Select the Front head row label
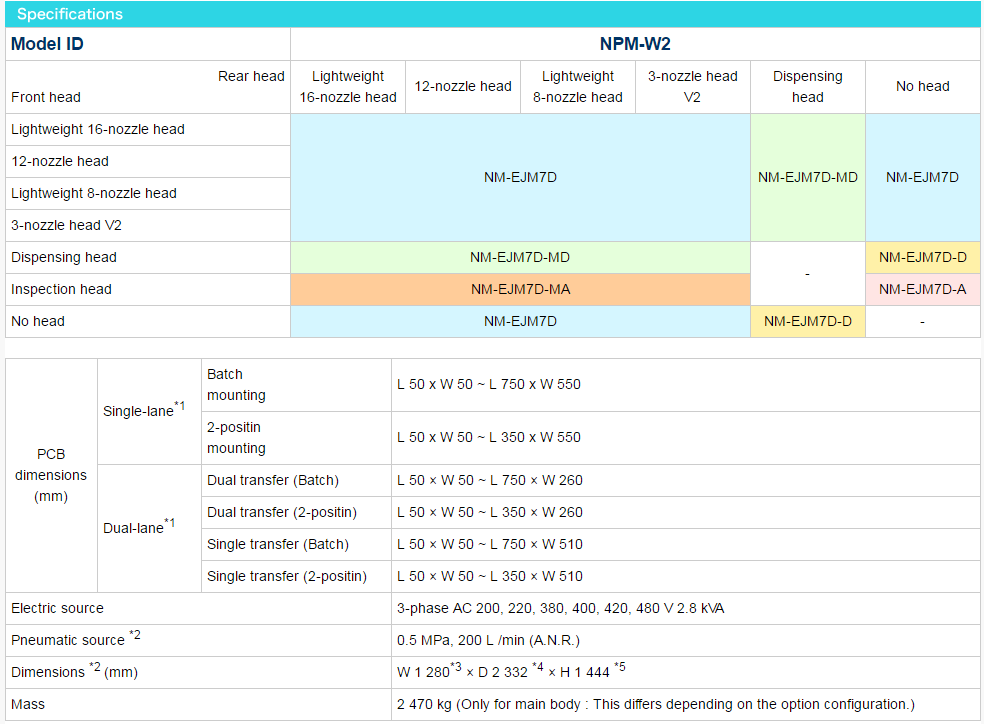 tap(46, 97)
